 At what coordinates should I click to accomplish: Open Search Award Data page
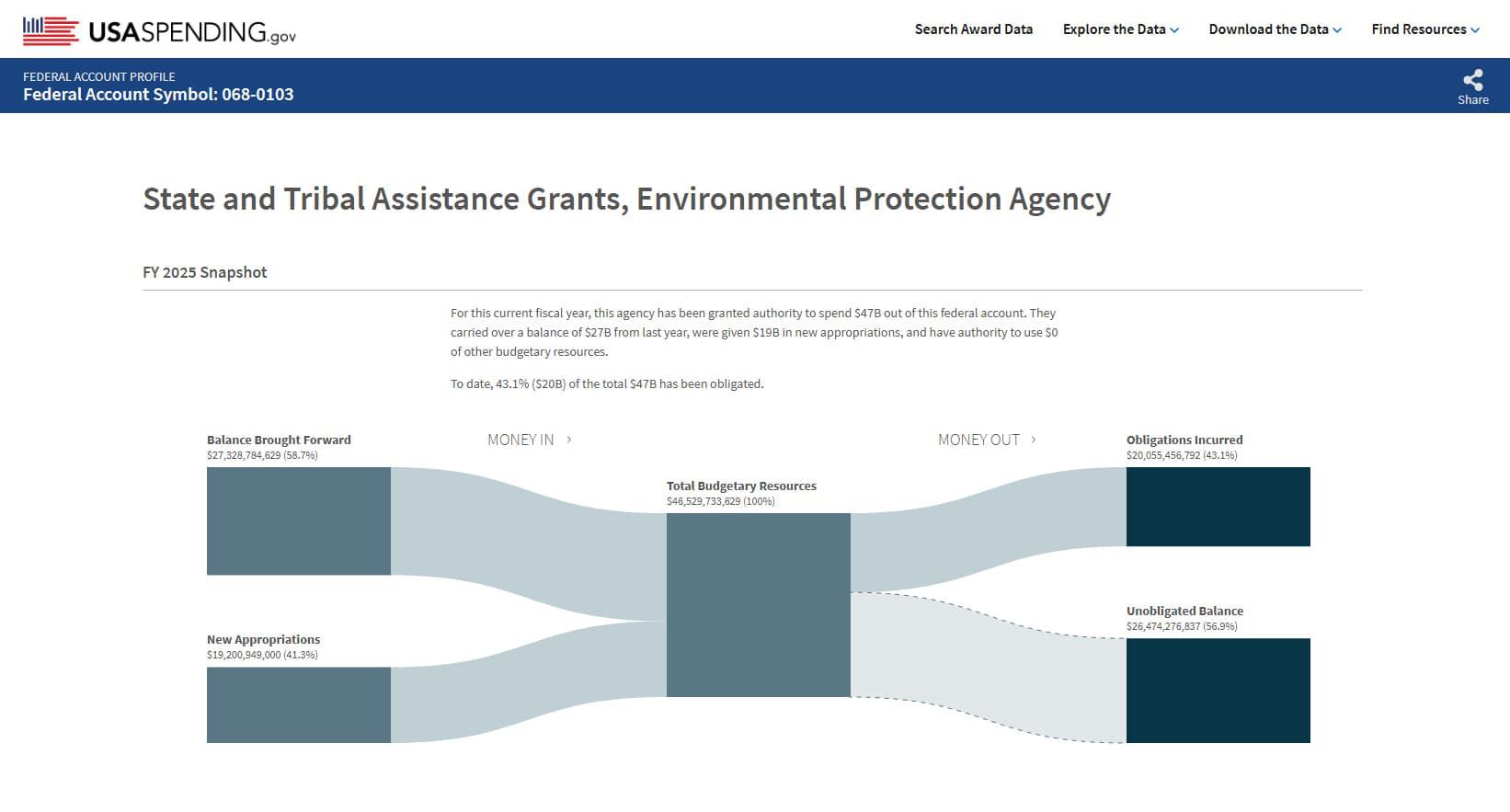point(973,29)
